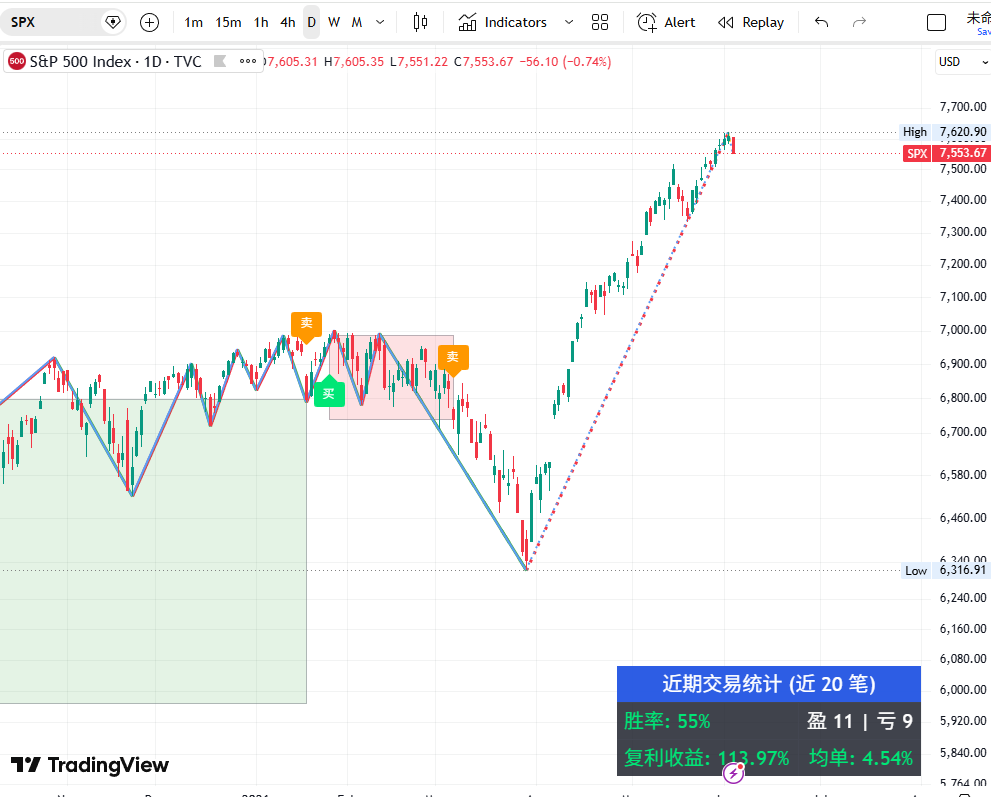Click the red 500 symbol logo
The height and width of the screenshot is (797, 991).
coord(17,61)
